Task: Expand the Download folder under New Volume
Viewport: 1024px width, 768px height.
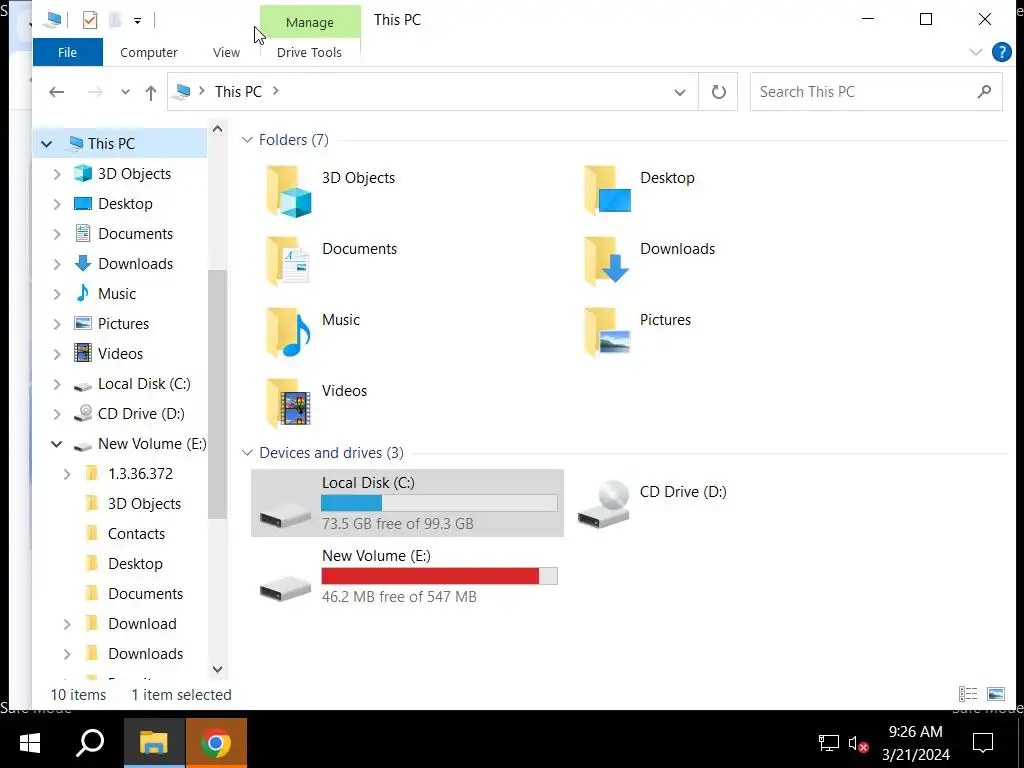Action: [67, 624]
